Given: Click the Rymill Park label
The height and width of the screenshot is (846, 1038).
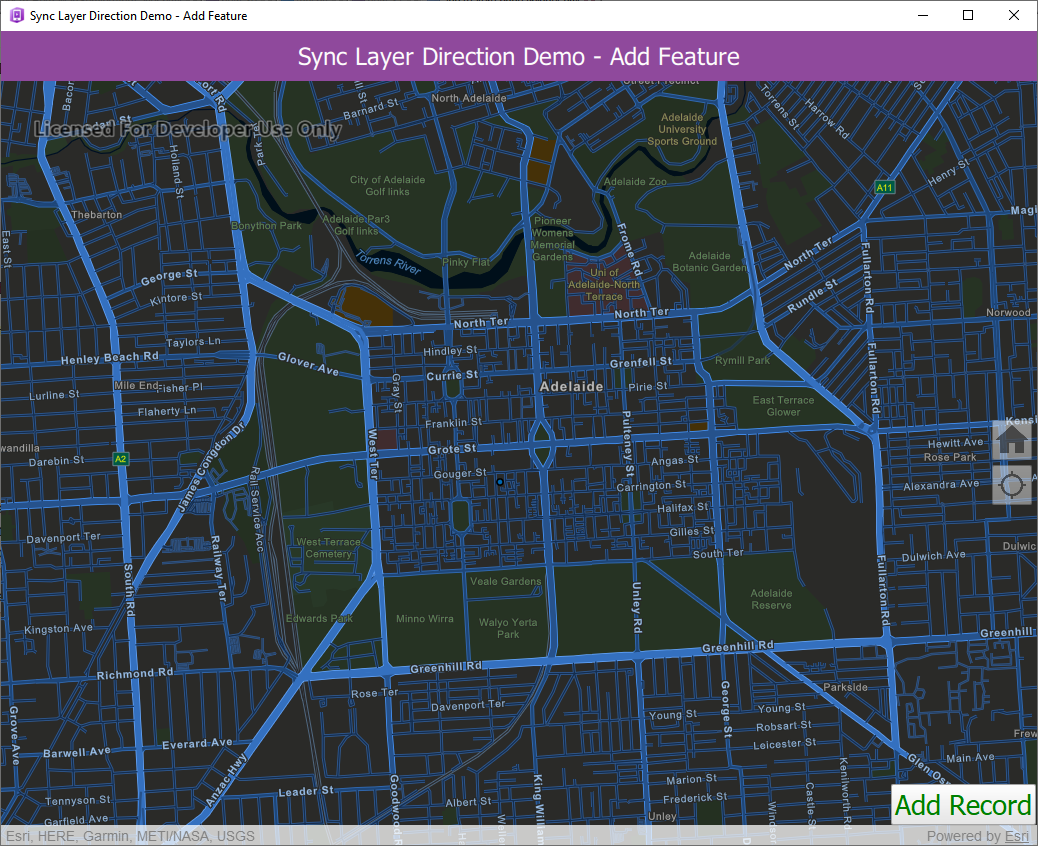Looking at the screenshot, I should [x=742, y=360].
